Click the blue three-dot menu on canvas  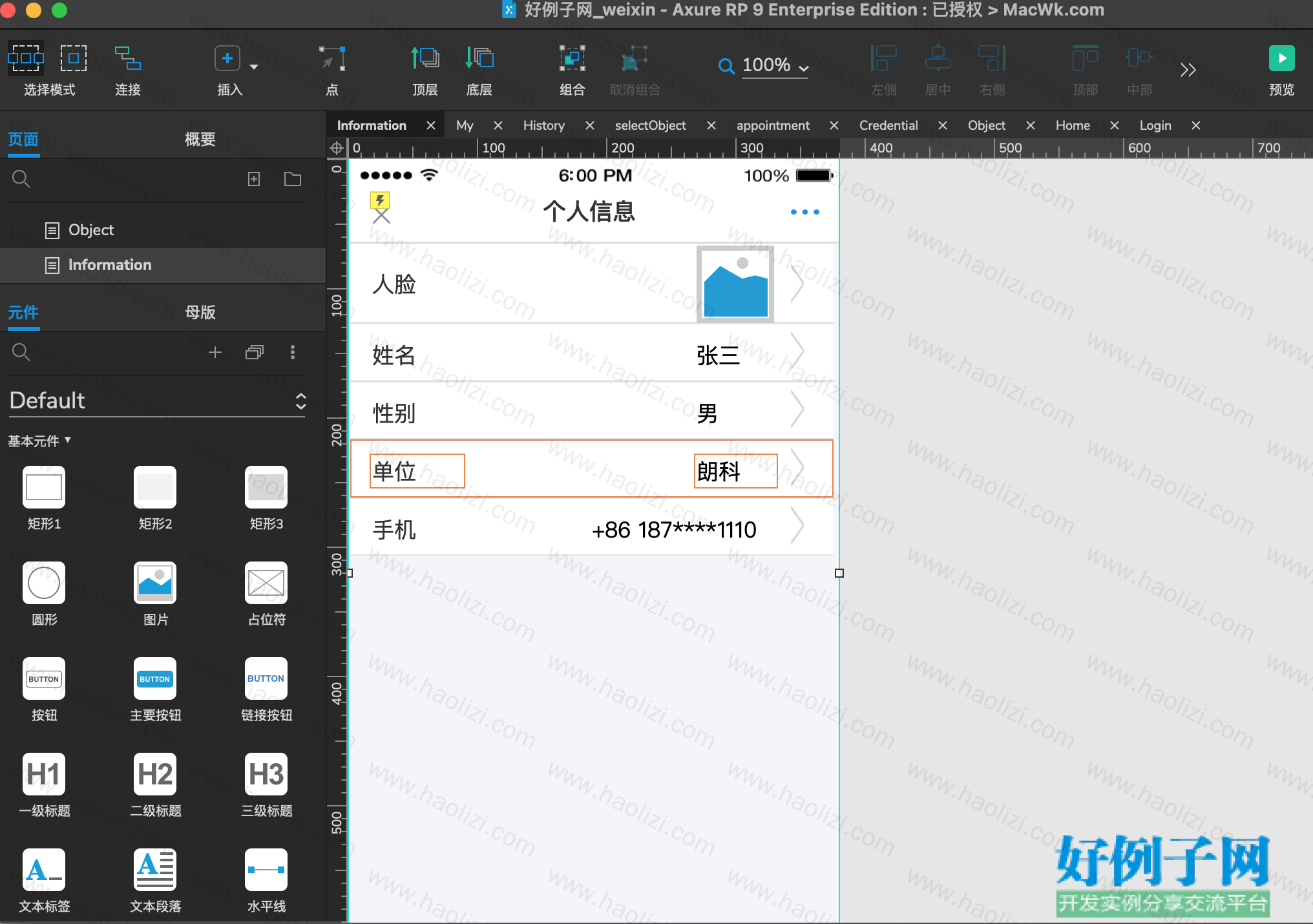[804, 212]
